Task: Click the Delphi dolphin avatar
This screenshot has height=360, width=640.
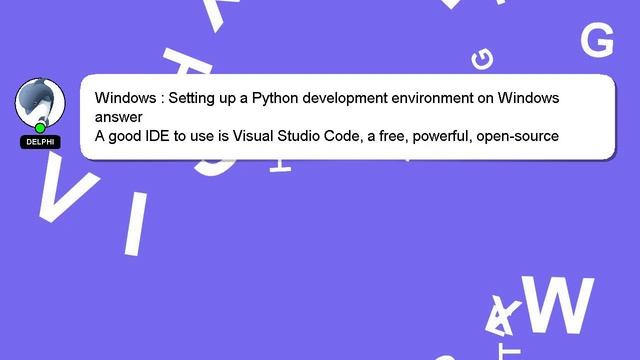Action: tap(40, 103)
